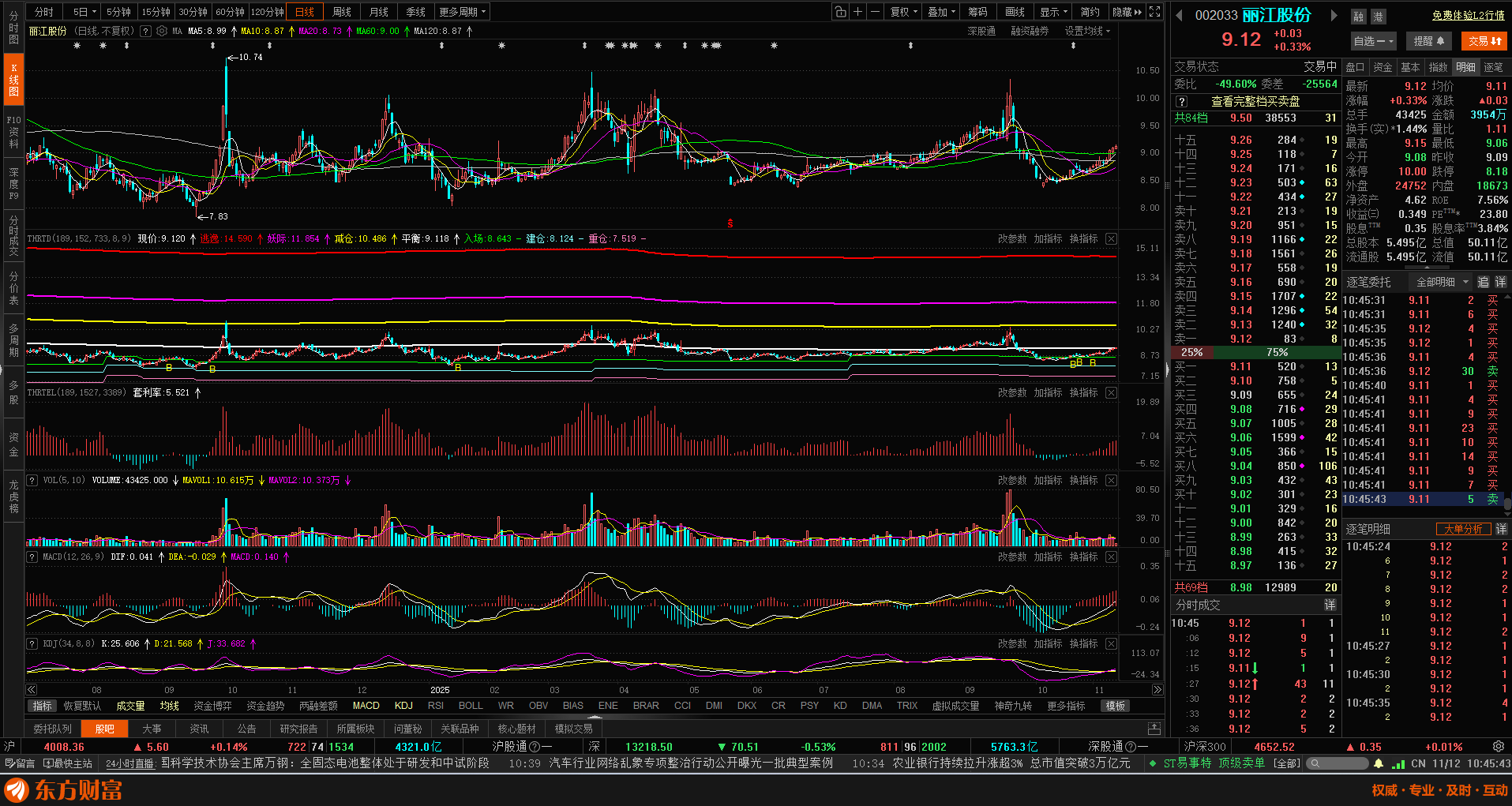Switch to 周线 weekly chart

click(342, 12)
